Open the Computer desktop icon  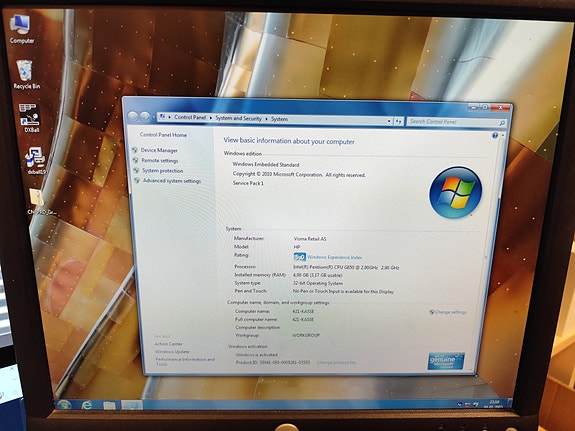point(21,29)
